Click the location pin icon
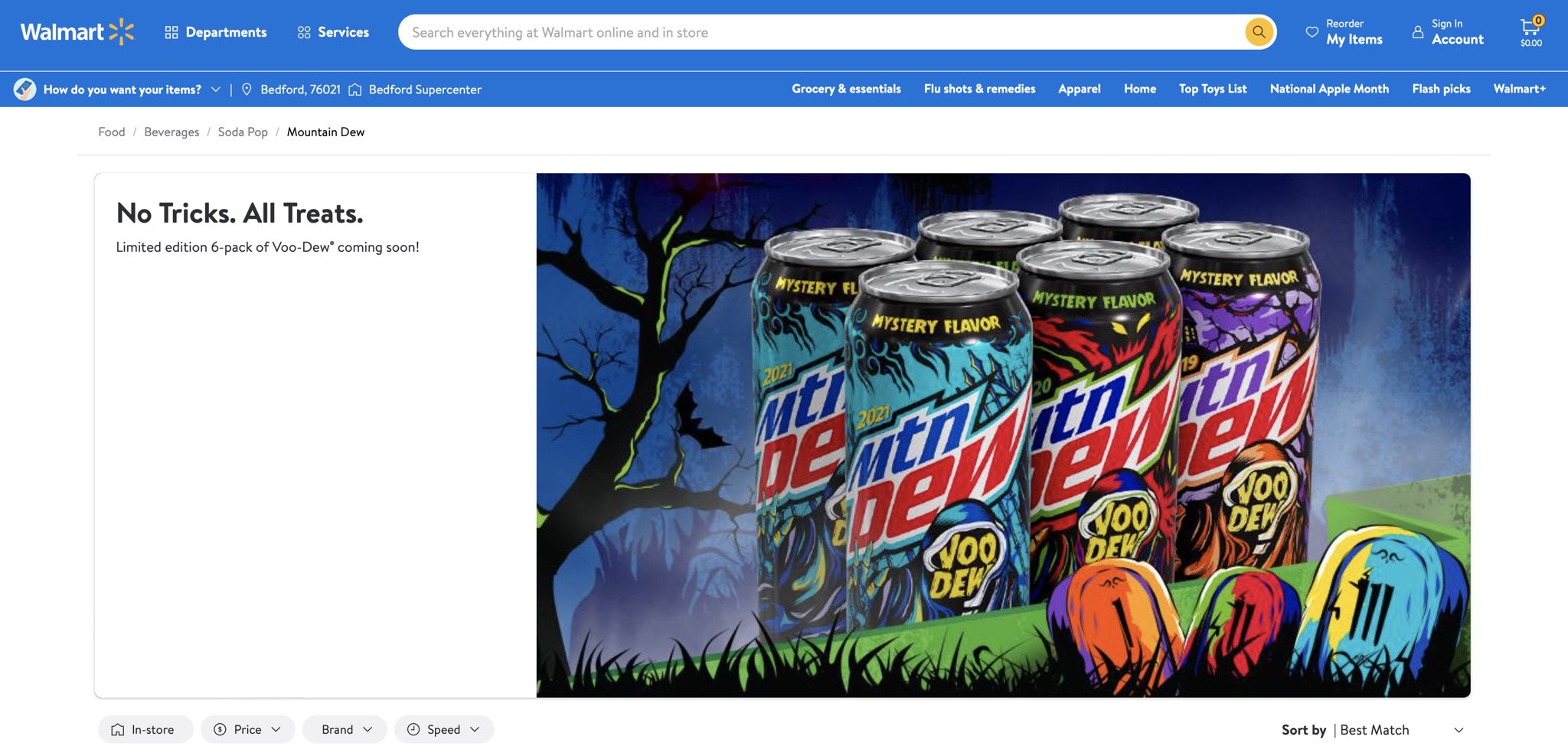This screenshot has width=1568, height=756. coord(247,90)
